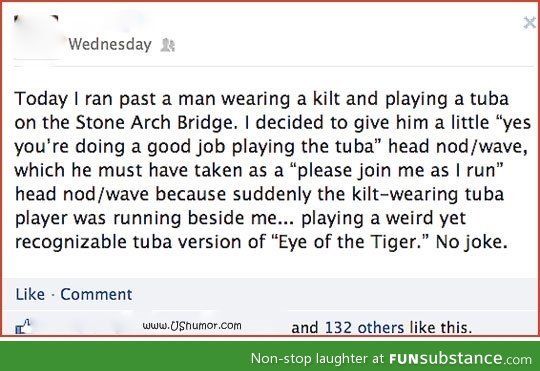The height and width of the screenshot is (371, 540).
Task: Click 'Today I ran past a man' line
Action: pos(116,99)
